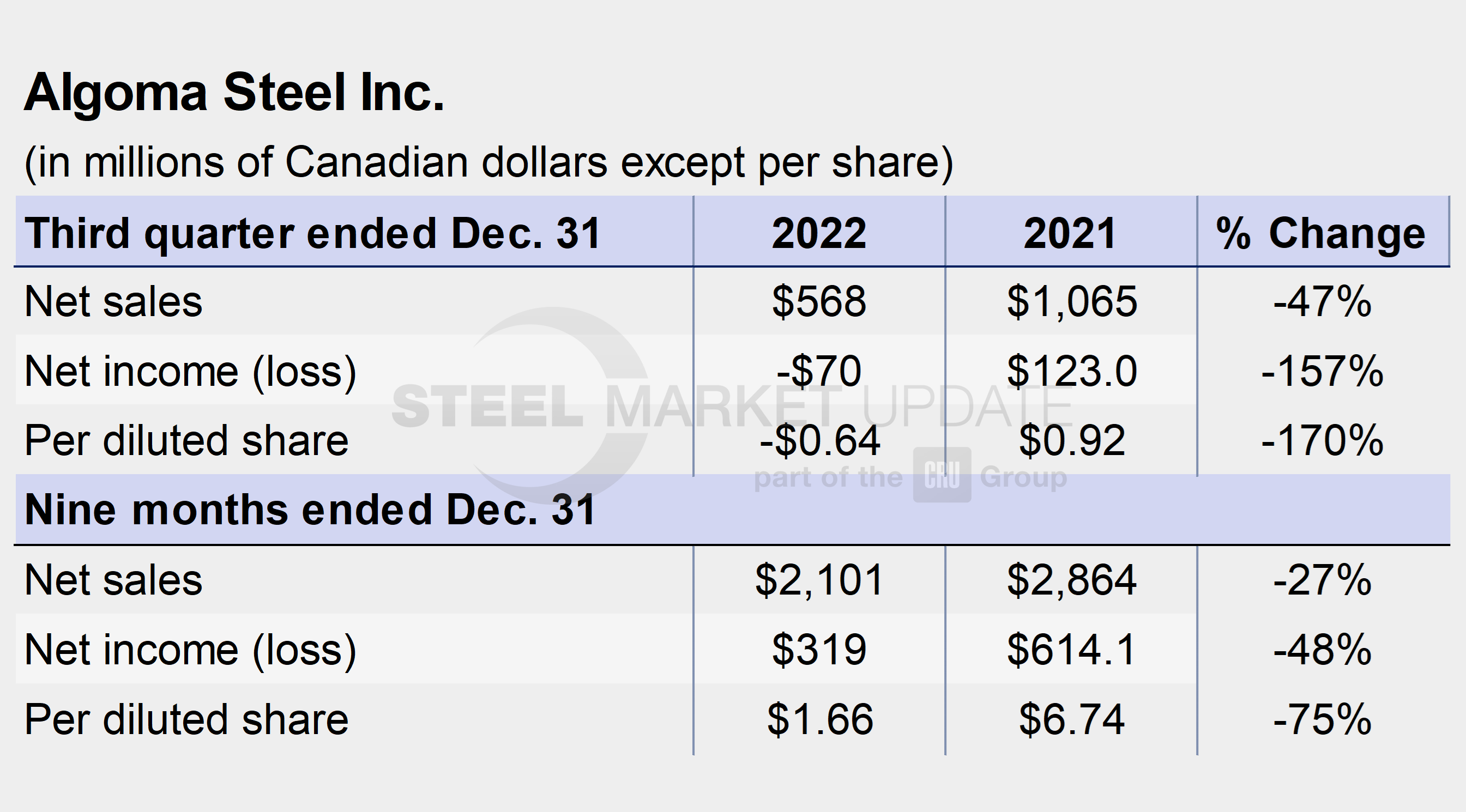Select the $2,101 net sales cell
Image resolution: width=1466 pixels, height=812 pixels.
pos(819,580)
